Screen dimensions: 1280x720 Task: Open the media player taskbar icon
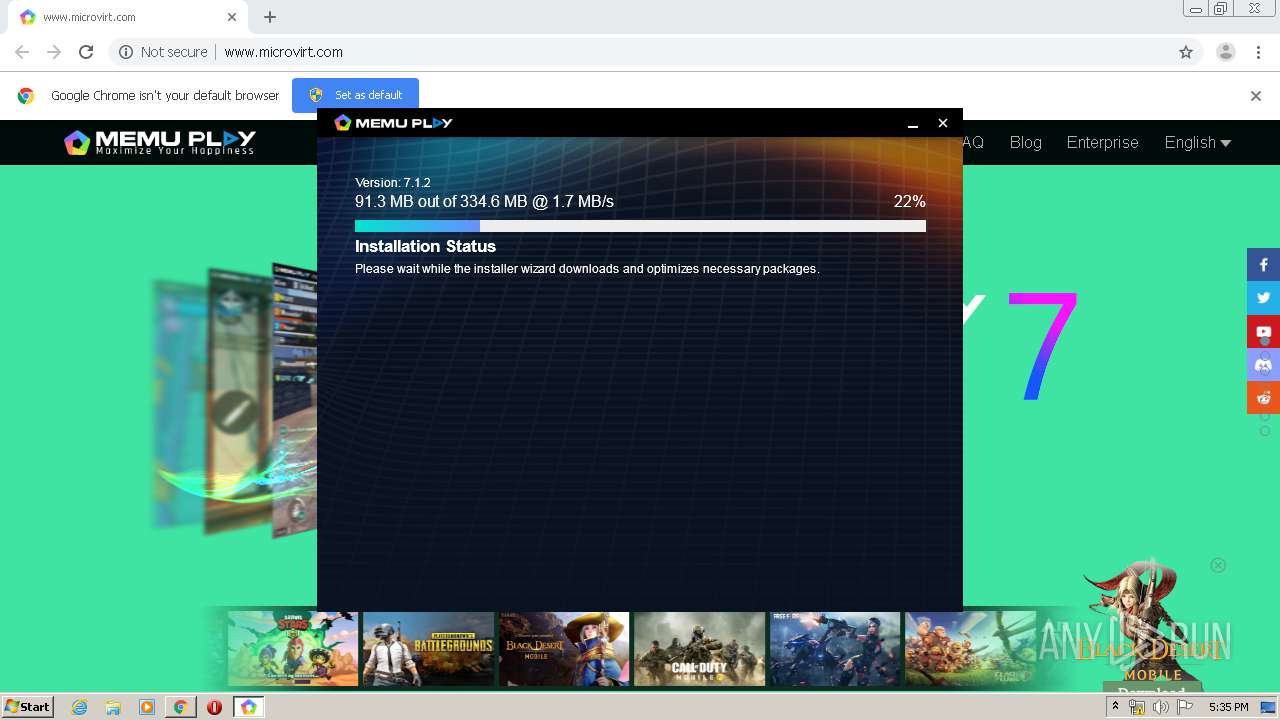[x=147, y=707]
